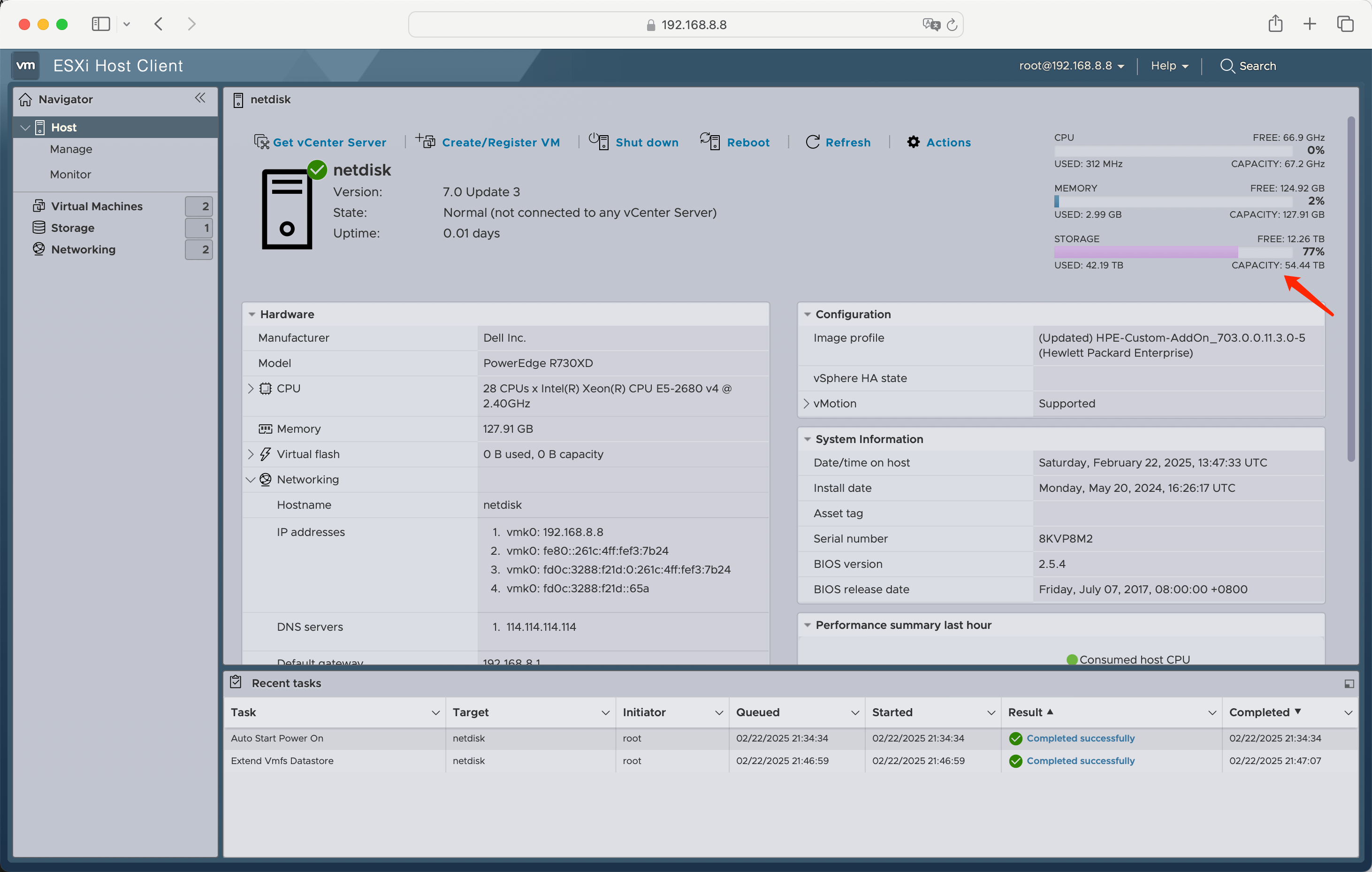Collapse Performance summary last hour section
Viewport: 1372px width, 872px height.
click(x=808, y=625)
